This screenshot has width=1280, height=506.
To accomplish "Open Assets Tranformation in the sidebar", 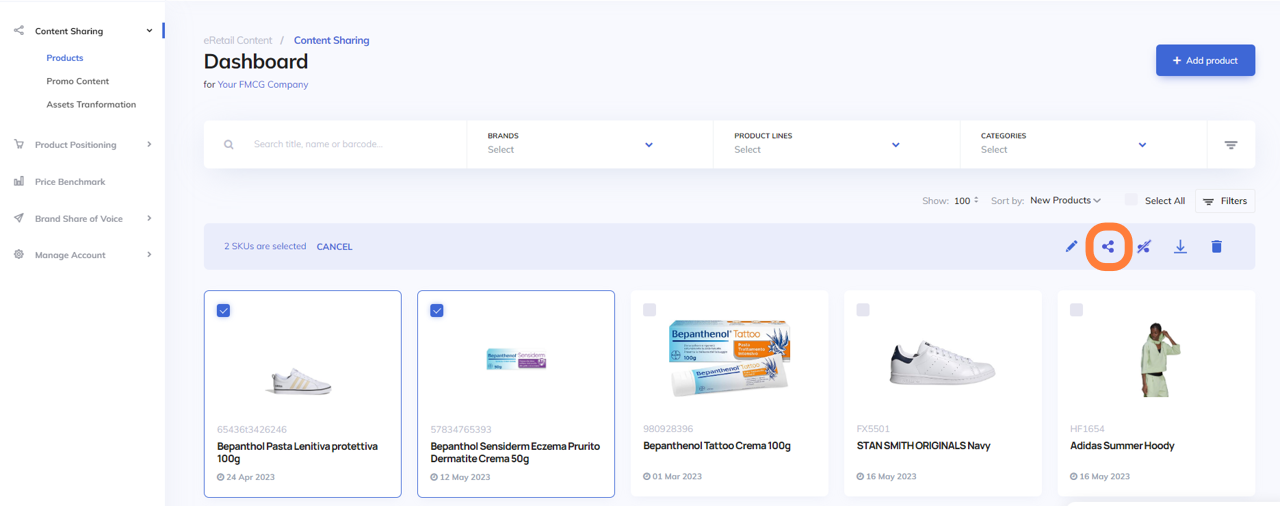I will [x=91, y=104].
